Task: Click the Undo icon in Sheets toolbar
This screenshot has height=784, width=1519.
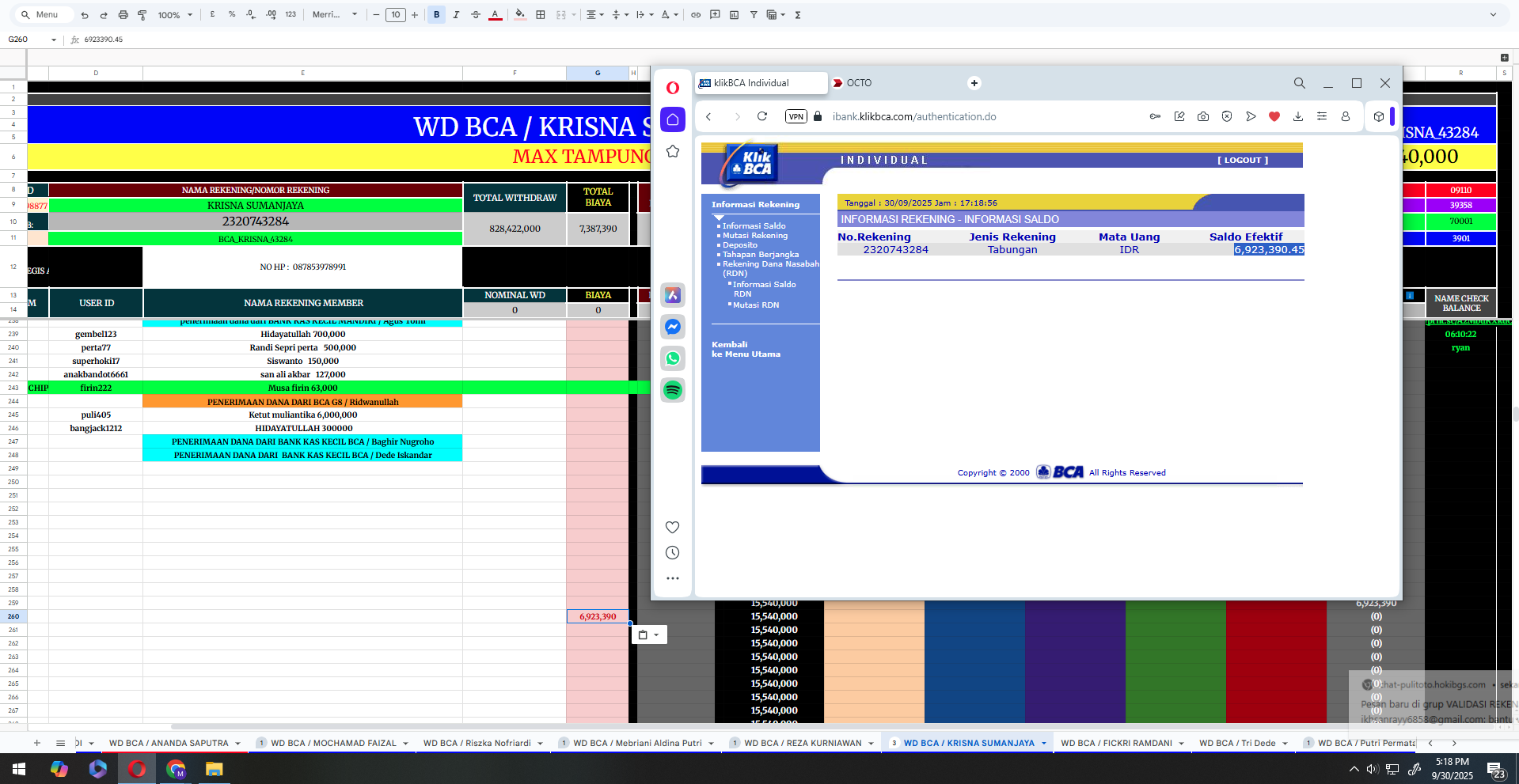Action: coord(85,15)
